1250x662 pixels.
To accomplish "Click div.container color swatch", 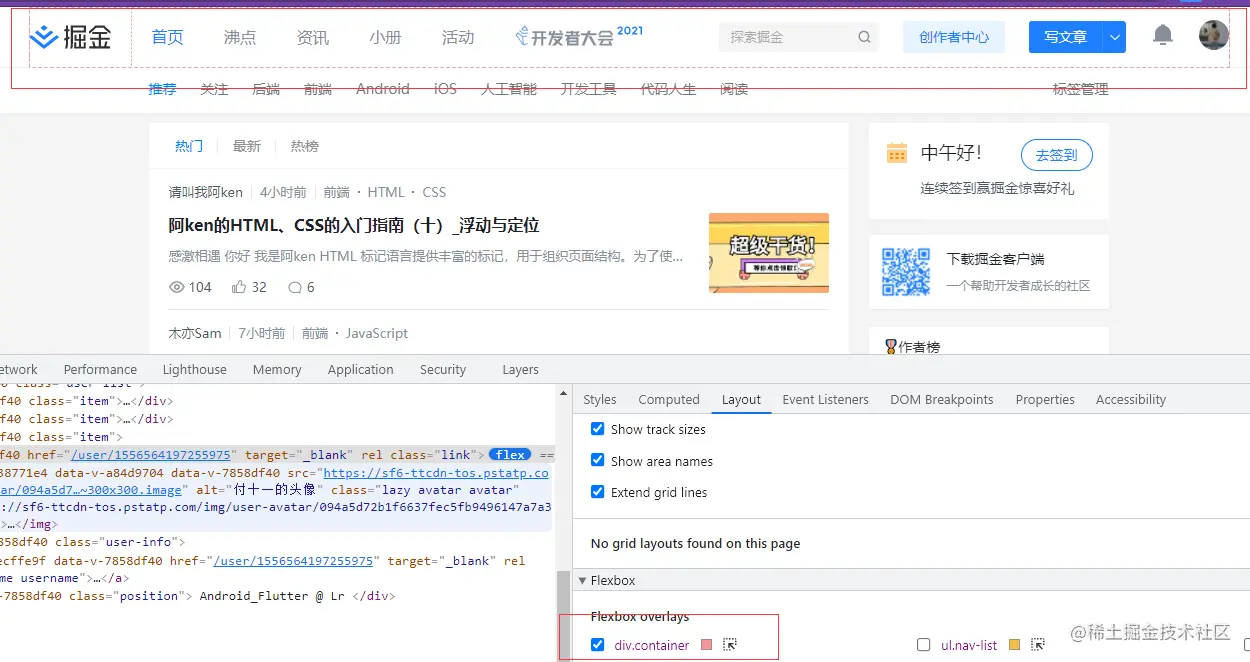I will [706, 645].
